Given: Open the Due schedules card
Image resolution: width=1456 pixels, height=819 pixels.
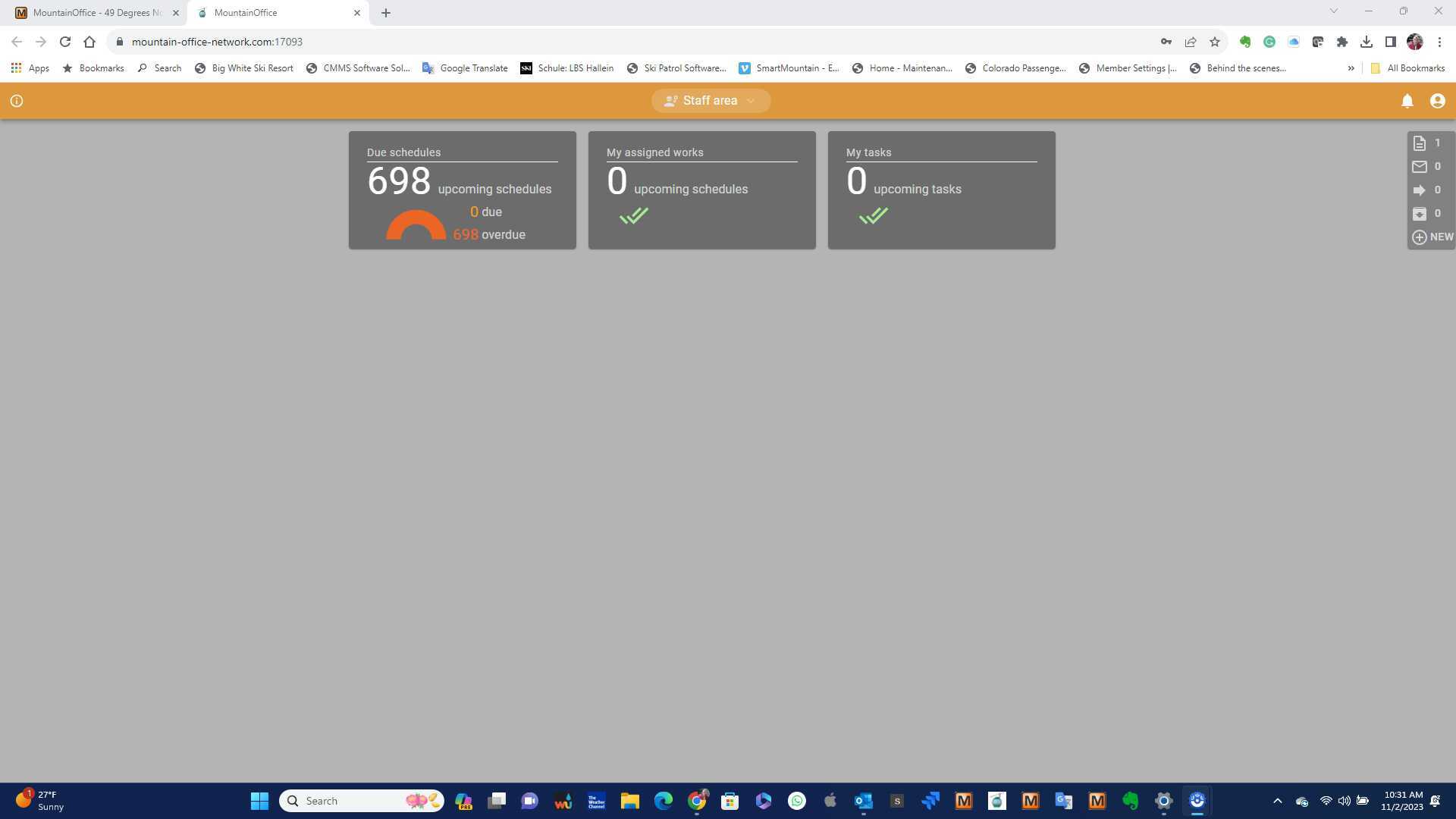Looking at the screenshot, I should coord(462,190).
